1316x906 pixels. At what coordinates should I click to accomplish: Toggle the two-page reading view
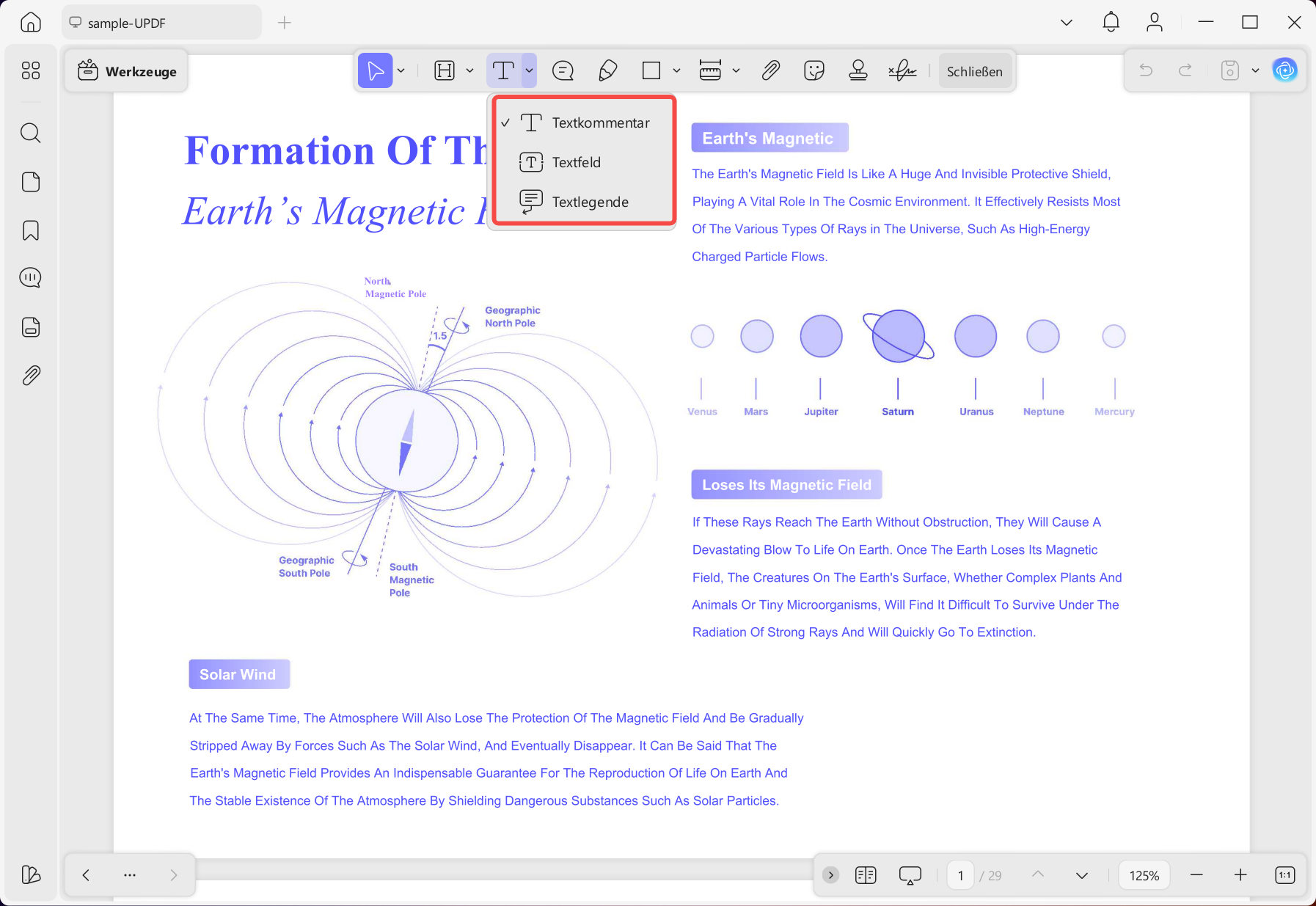(x=866, y=875)
